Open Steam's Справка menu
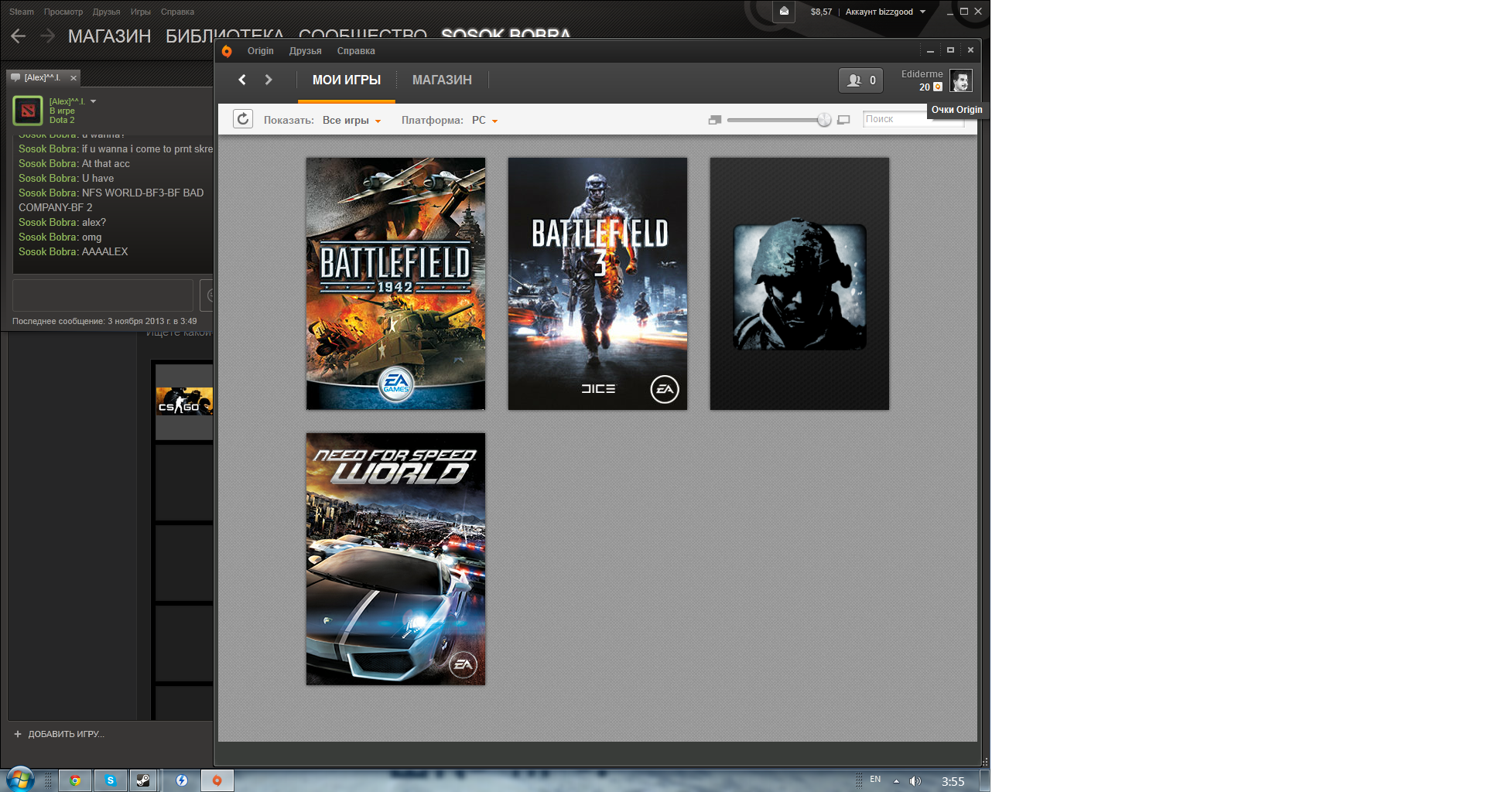Screen dimensions: 1512x792 point(177,12)
